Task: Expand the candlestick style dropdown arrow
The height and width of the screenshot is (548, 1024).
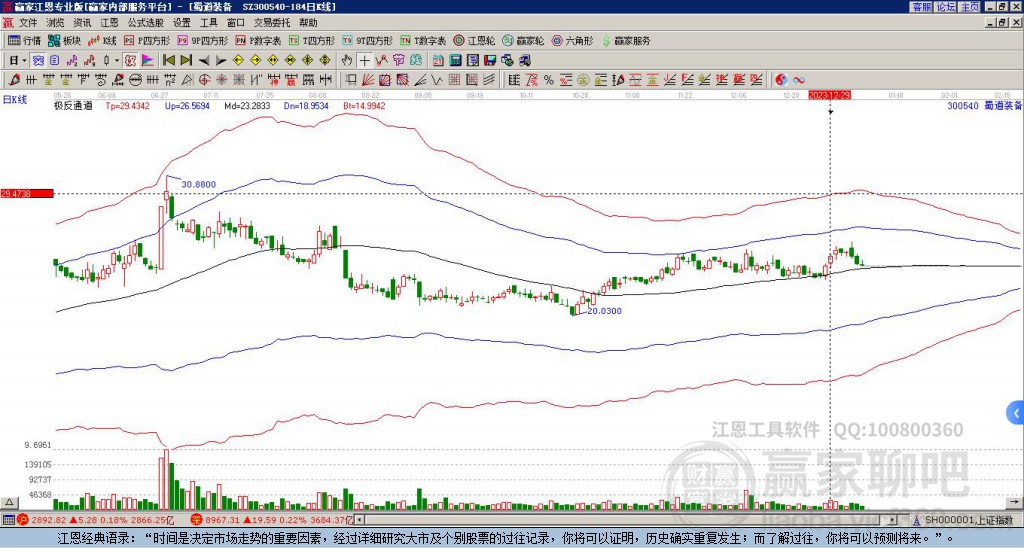Action: point(116,60)
